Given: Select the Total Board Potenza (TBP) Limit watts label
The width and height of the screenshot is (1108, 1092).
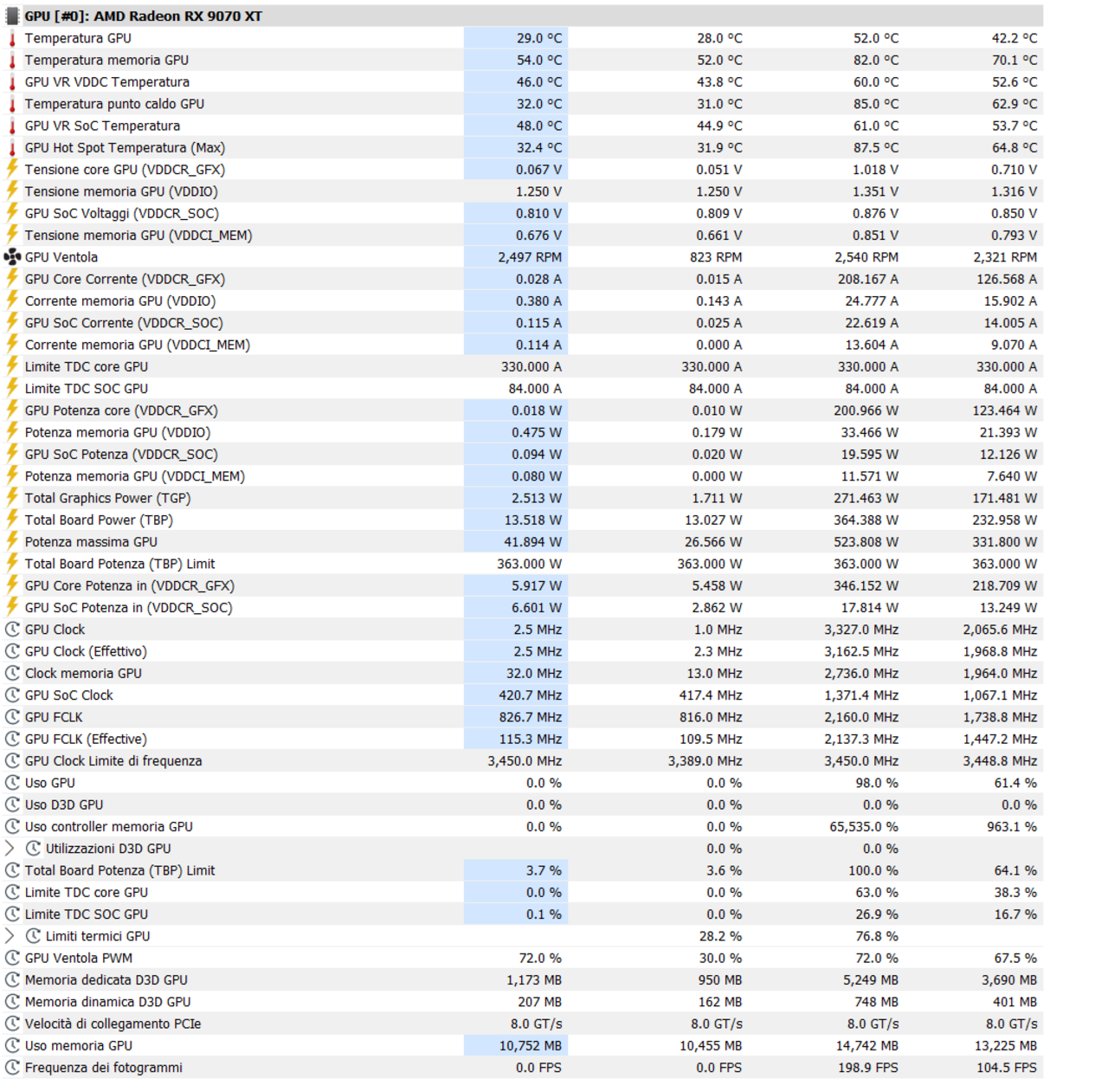Looking at the screenshot, I should [x=119, y=564].
